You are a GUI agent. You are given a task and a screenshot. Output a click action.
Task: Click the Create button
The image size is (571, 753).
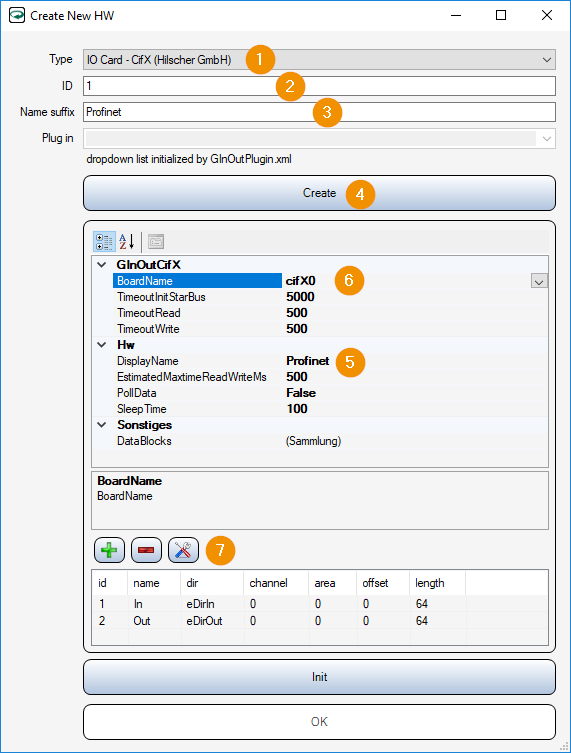(x=319, y=193)
